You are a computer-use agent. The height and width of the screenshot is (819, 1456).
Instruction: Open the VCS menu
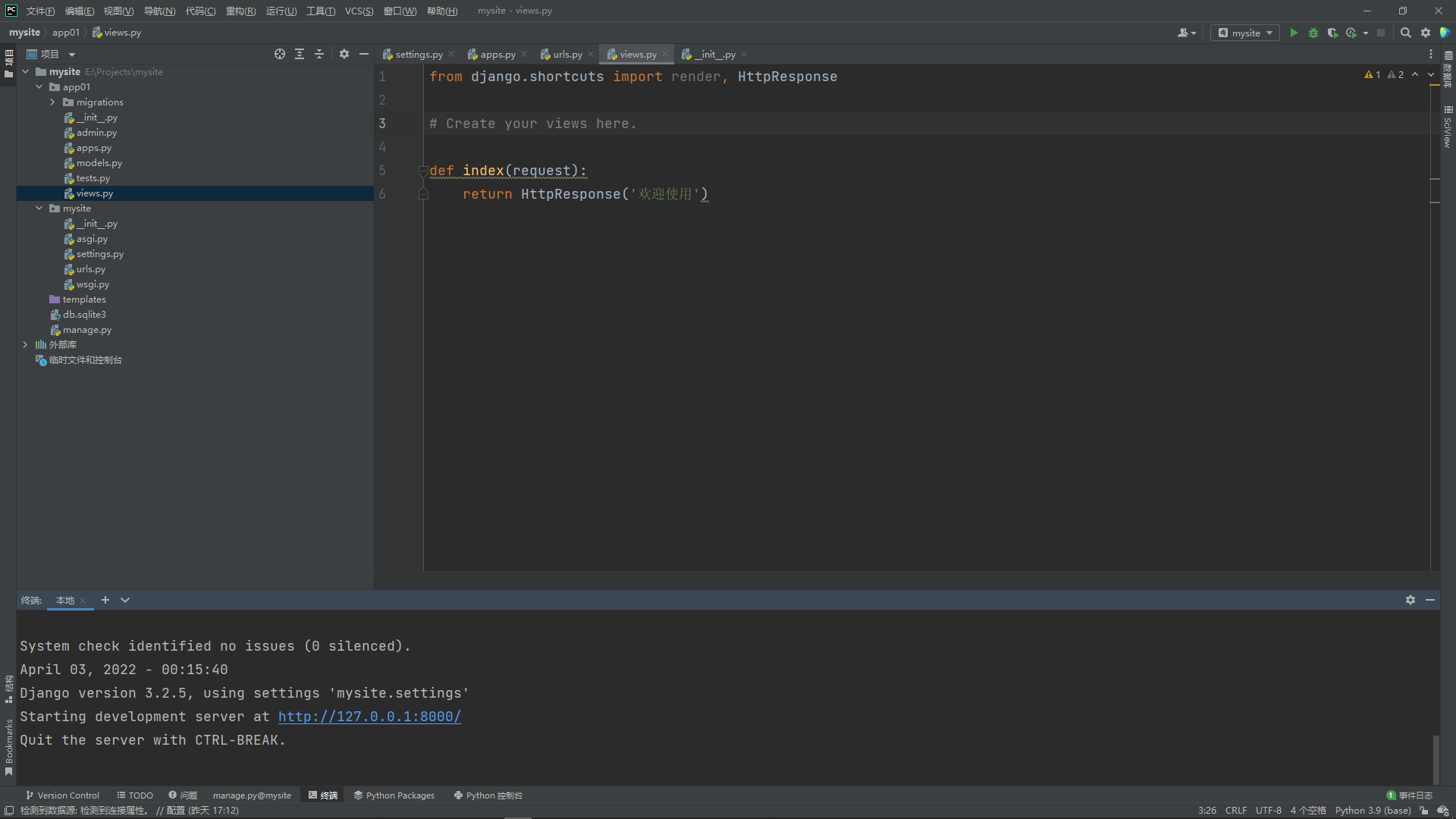click(359, 11)
